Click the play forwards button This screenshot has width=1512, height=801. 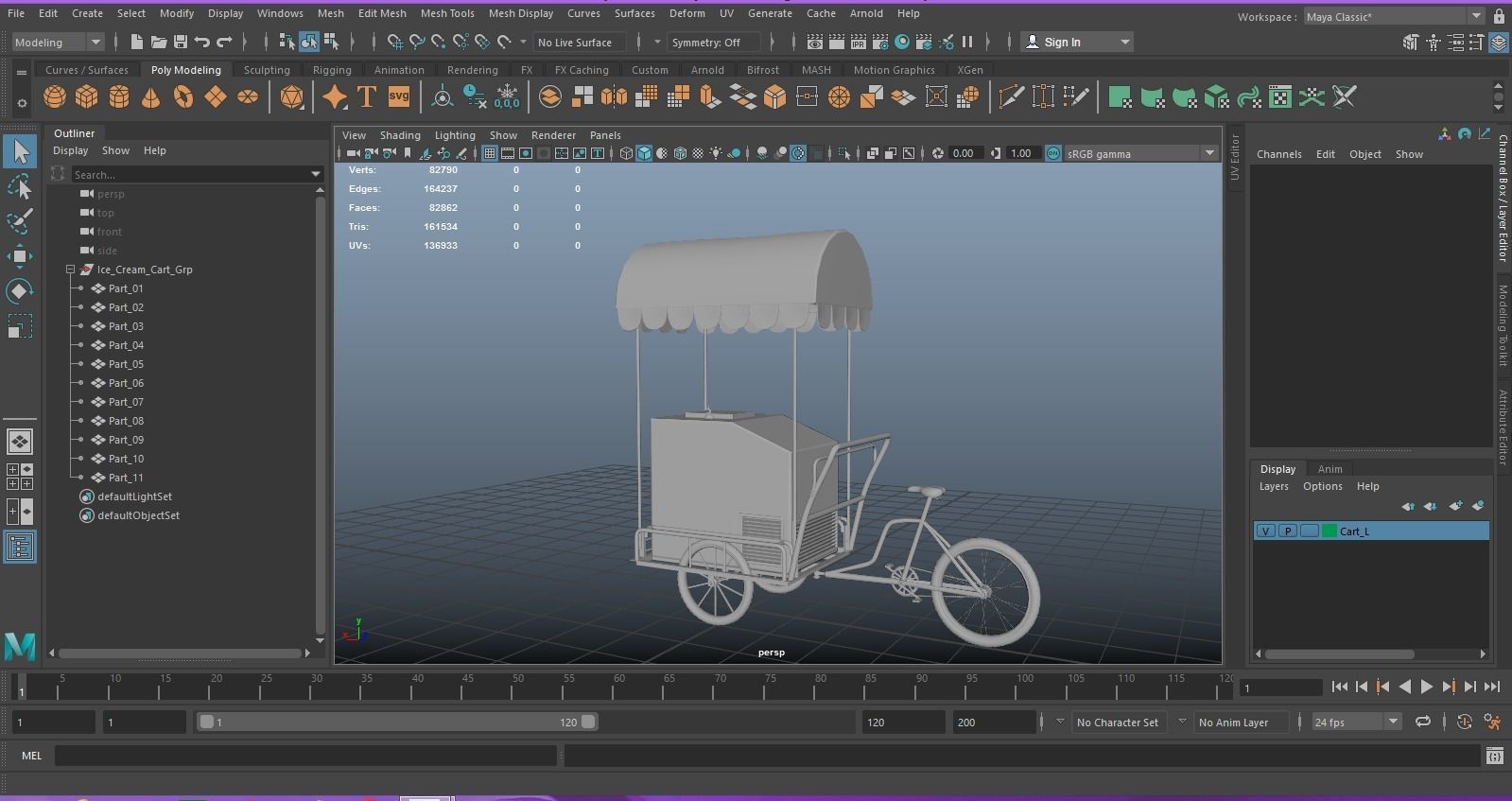1427,688
